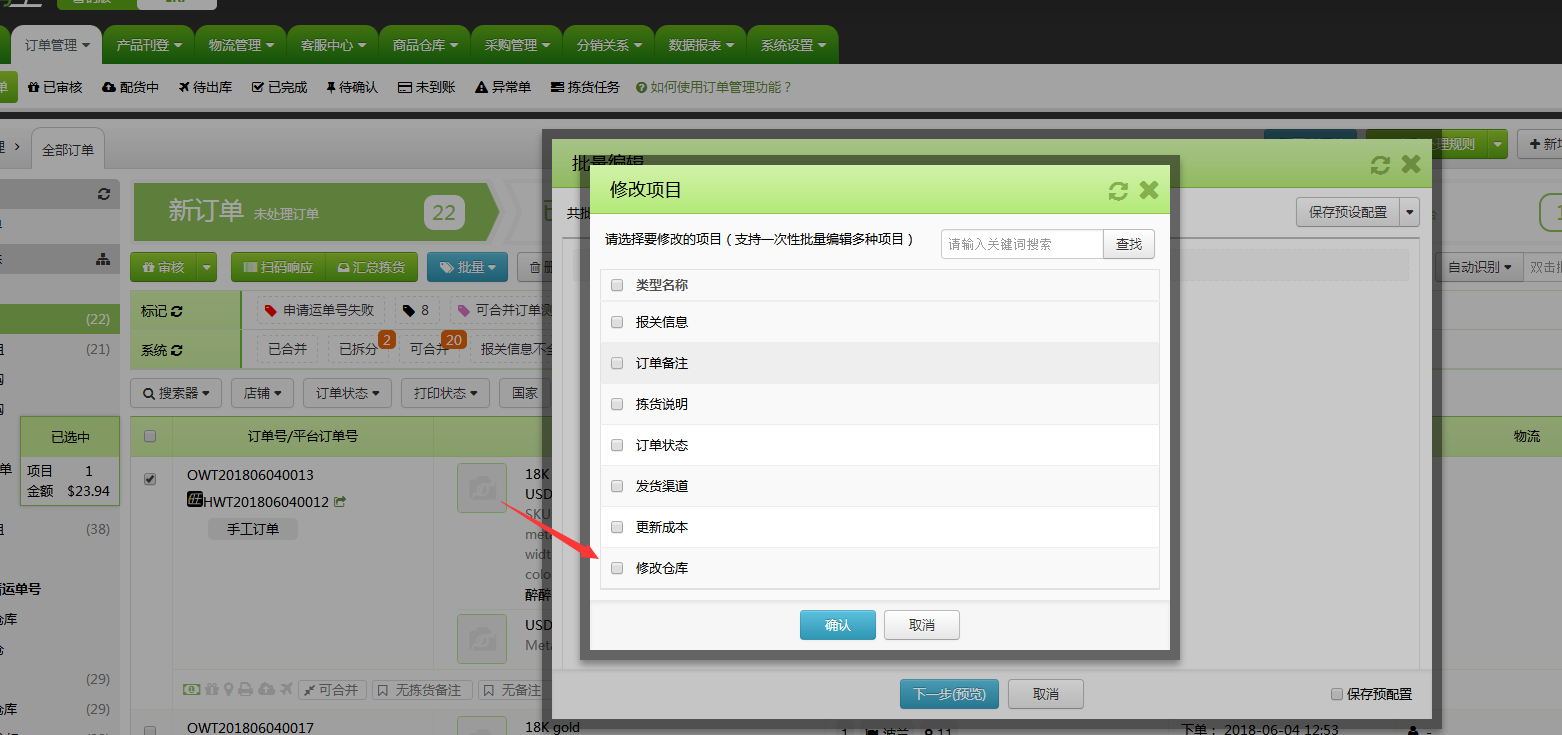
Task: Go to 待出库 orders
Action: point(206,88)
